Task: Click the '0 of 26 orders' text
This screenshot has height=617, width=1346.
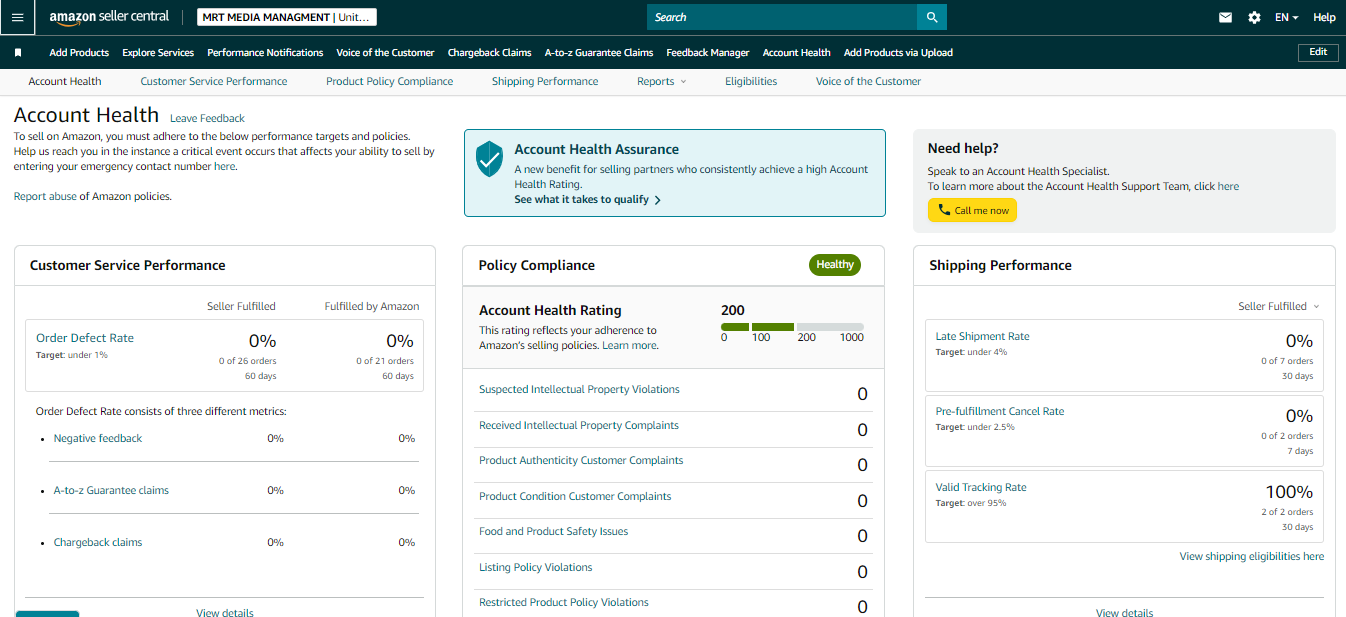Action: point(248,361)
